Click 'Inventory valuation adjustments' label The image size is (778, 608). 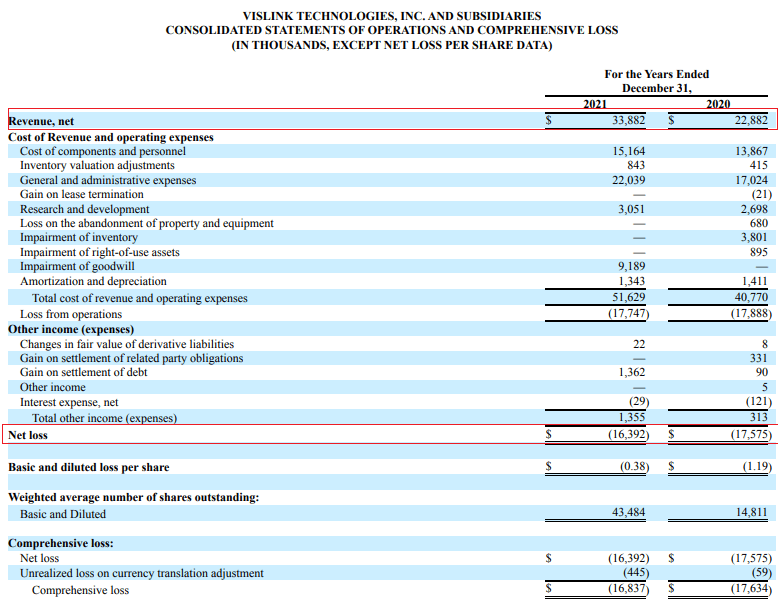coord(97,165)
